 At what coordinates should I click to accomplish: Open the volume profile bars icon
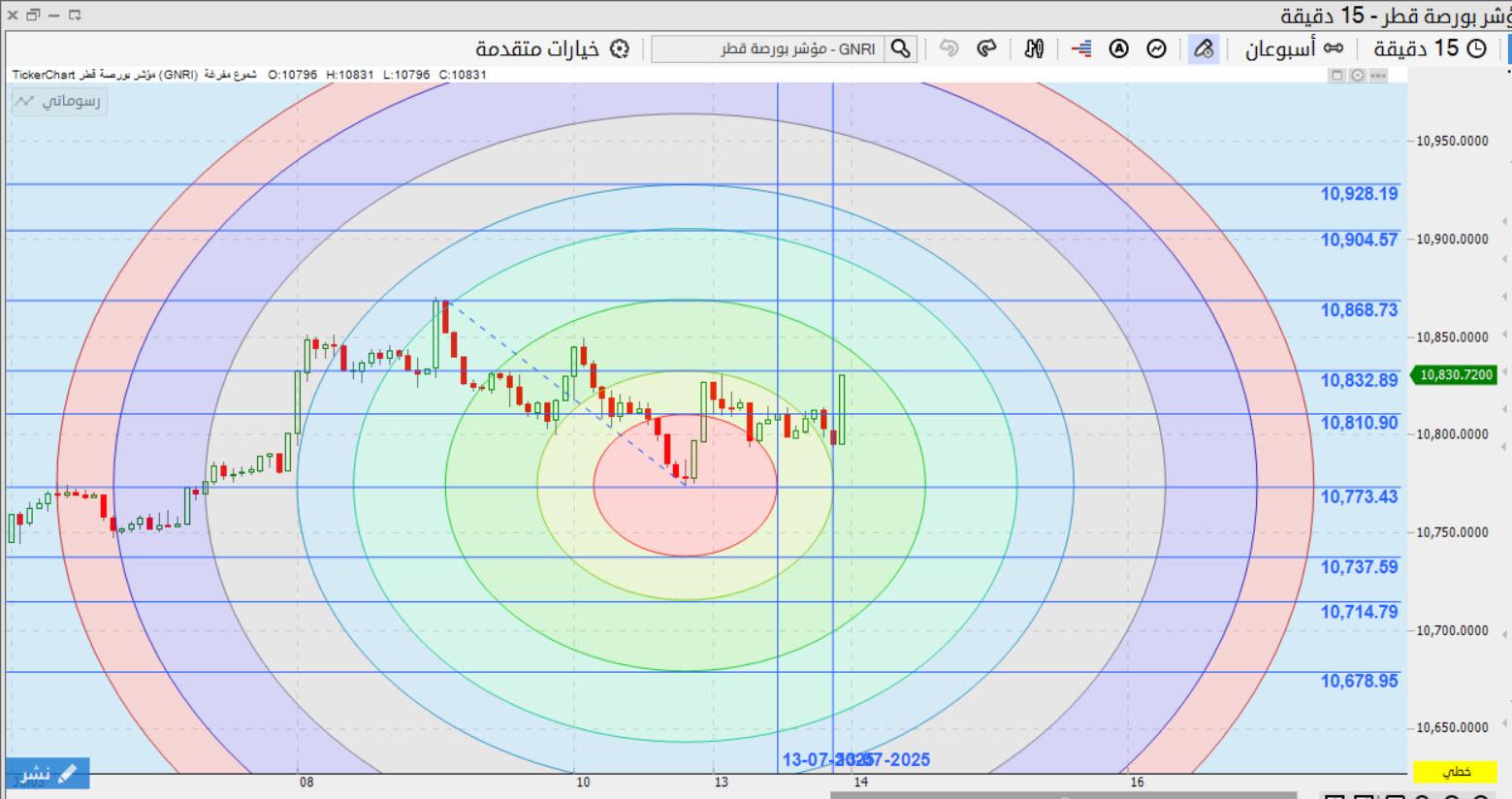pos(1081,48)
